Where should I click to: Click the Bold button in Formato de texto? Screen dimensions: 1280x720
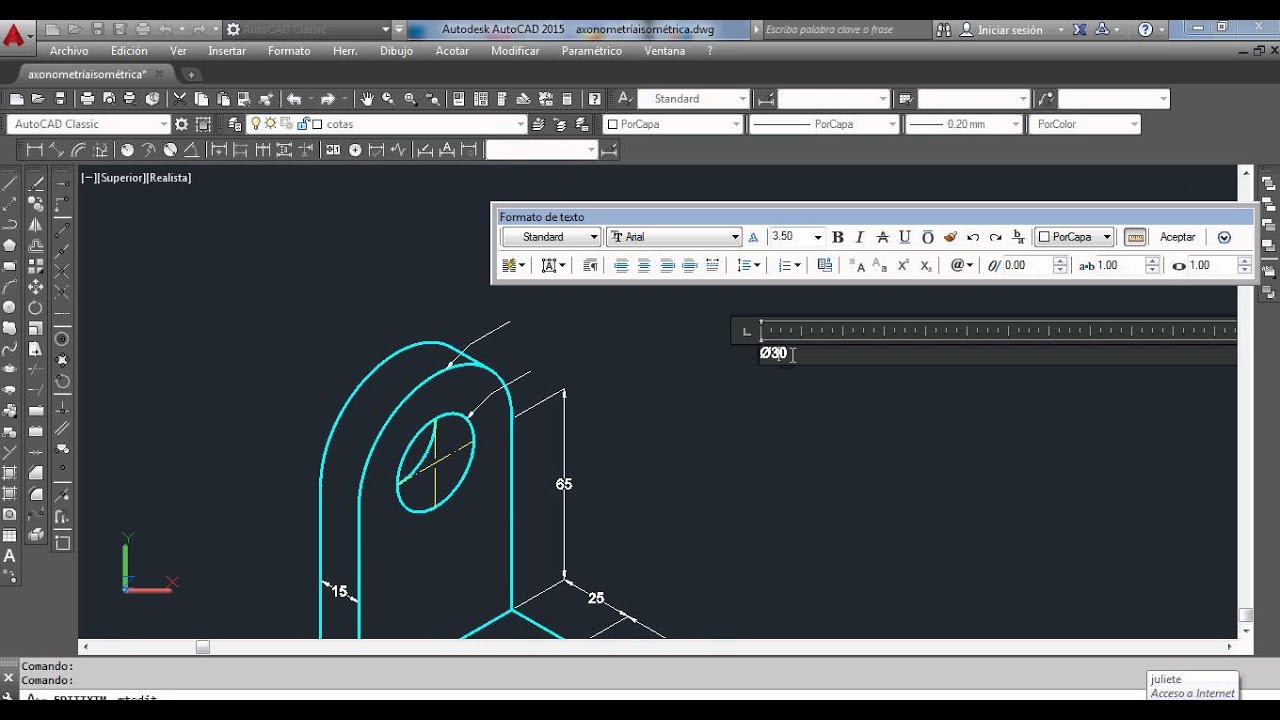tap(838, 237)
